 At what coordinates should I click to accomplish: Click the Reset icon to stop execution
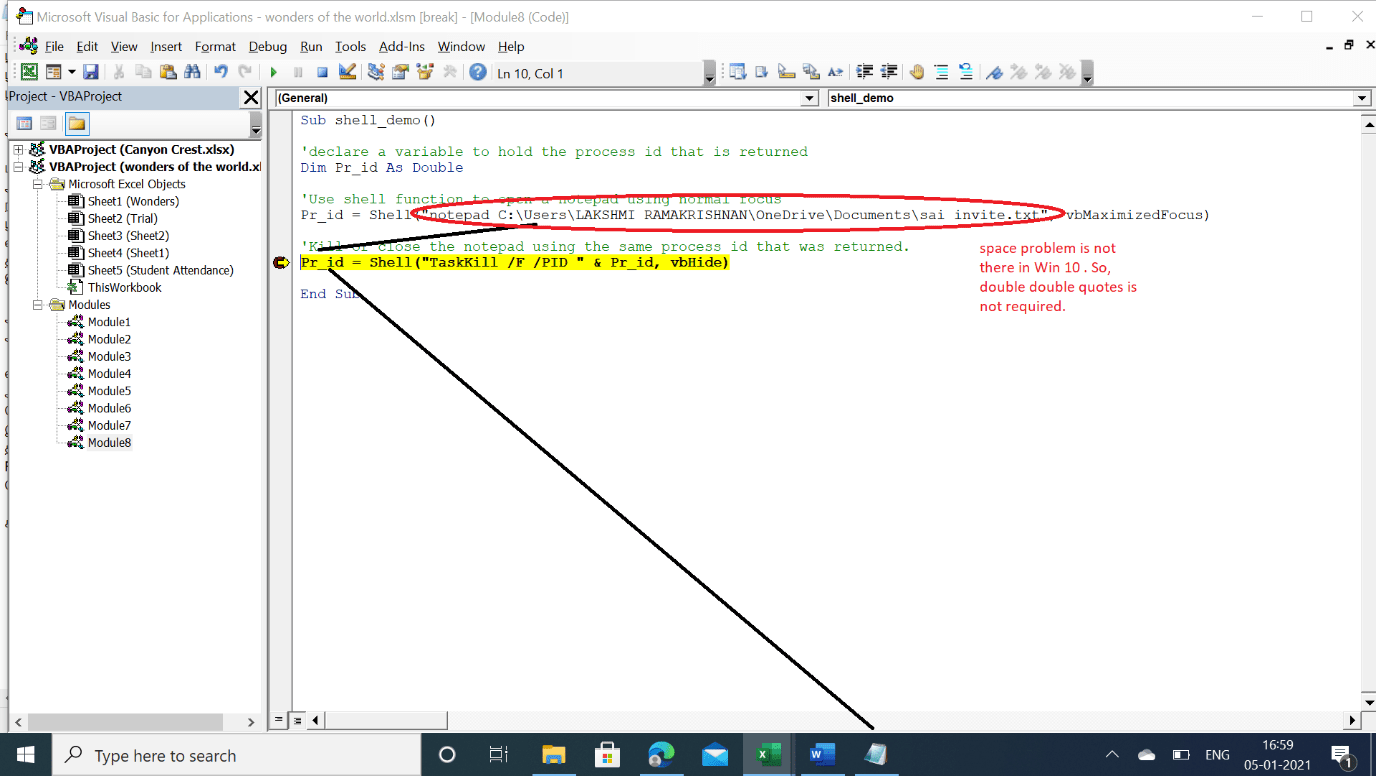[x=320, y=71]
